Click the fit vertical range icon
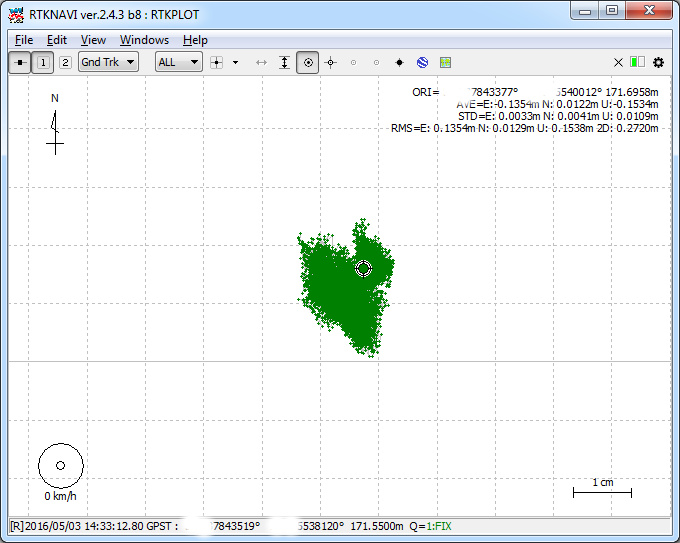The width and height of the screenshot is (680, 543). (x=284, y=62)
